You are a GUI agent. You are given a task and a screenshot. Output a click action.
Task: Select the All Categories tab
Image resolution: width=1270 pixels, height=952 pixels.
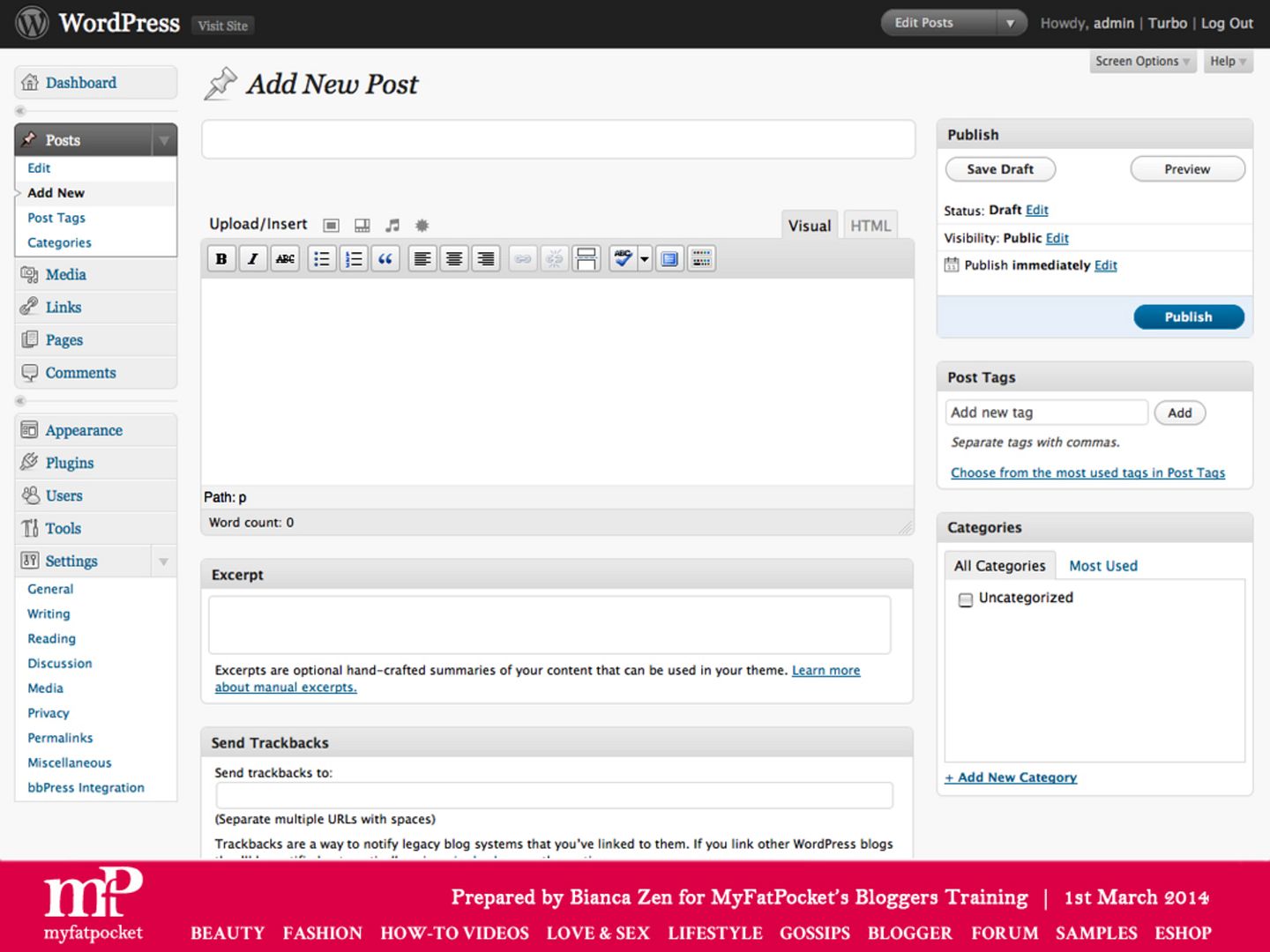click(999, 566)
